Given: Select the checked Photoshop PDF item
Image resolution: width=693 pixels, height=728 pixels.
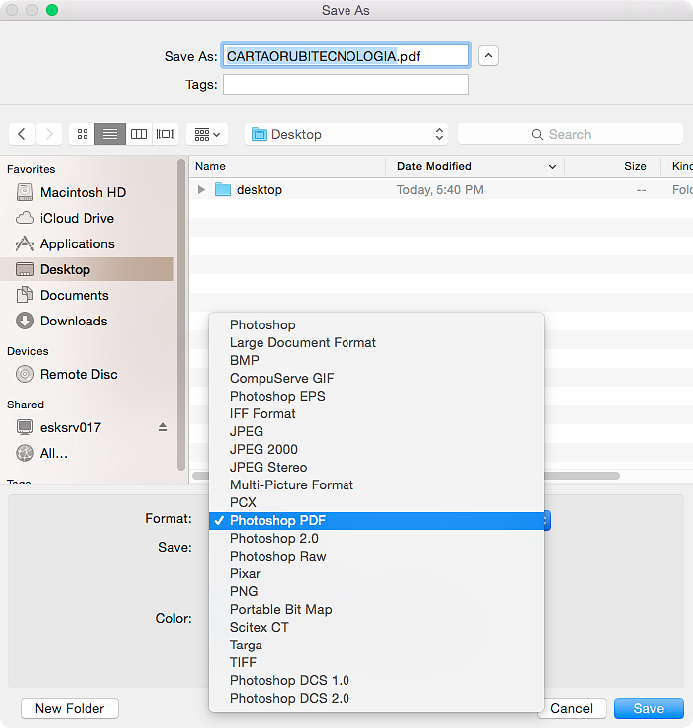Looking at the screenshot, I should [376, 520].
